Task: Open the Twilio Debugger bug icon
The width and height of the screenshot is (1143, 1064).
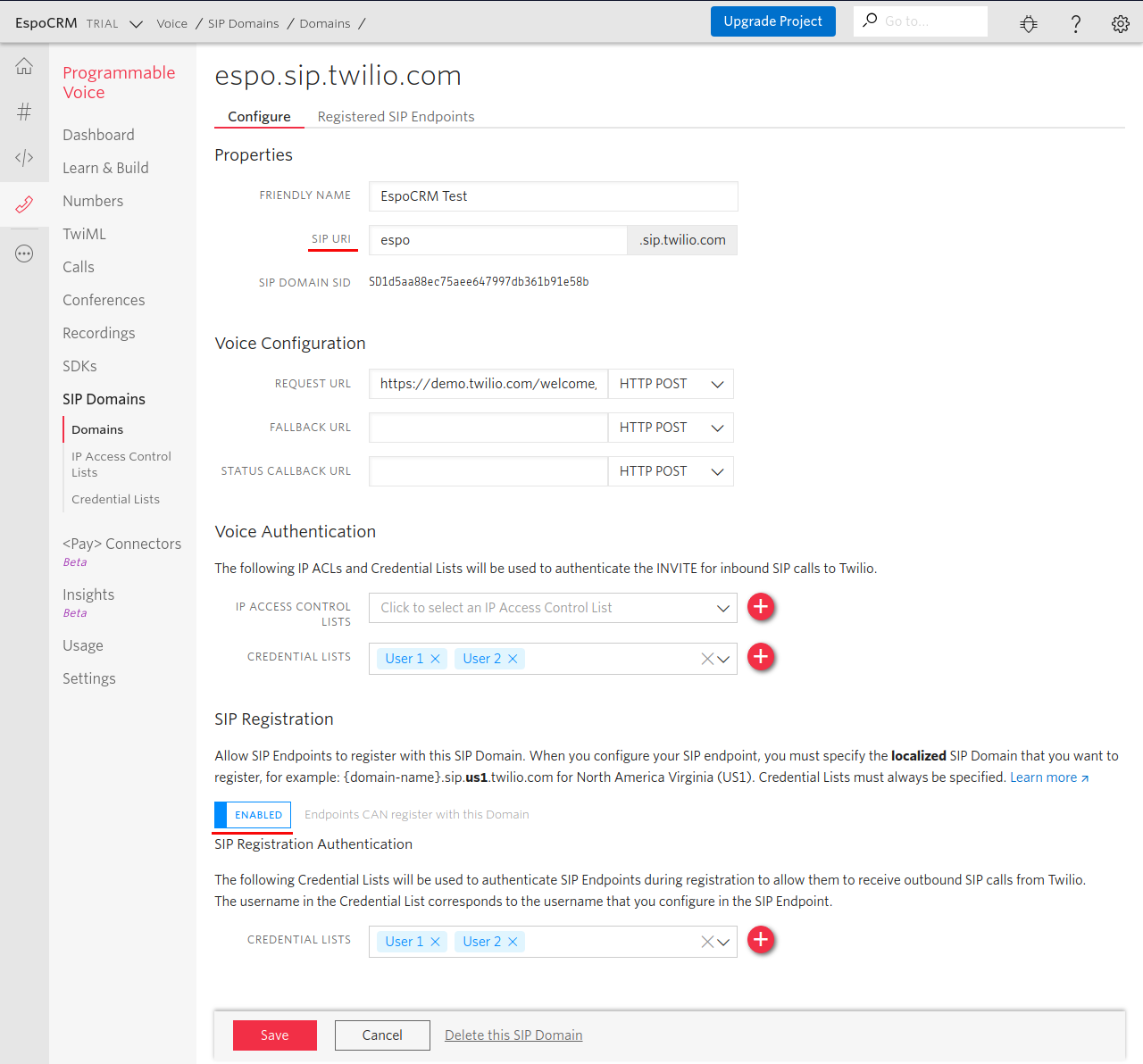Action: click(x=1028, y=24)
